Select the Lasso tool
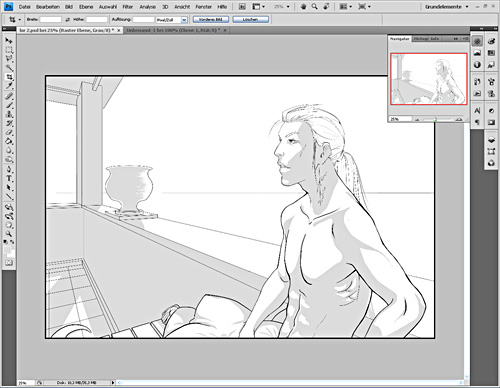 click(x=9, y=59)
